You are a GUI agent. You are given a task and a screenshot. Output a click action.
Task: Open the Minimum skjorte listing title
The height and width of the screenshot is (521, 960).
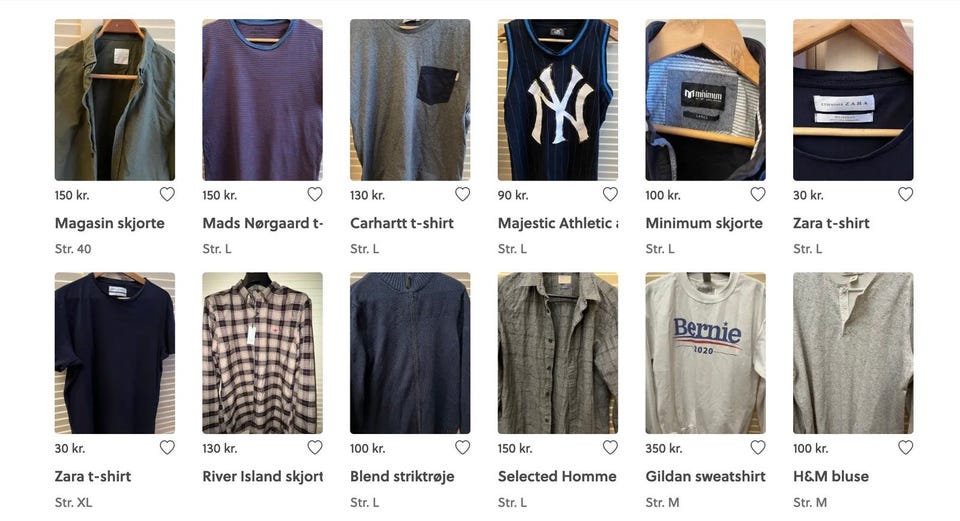coord(703,223)
